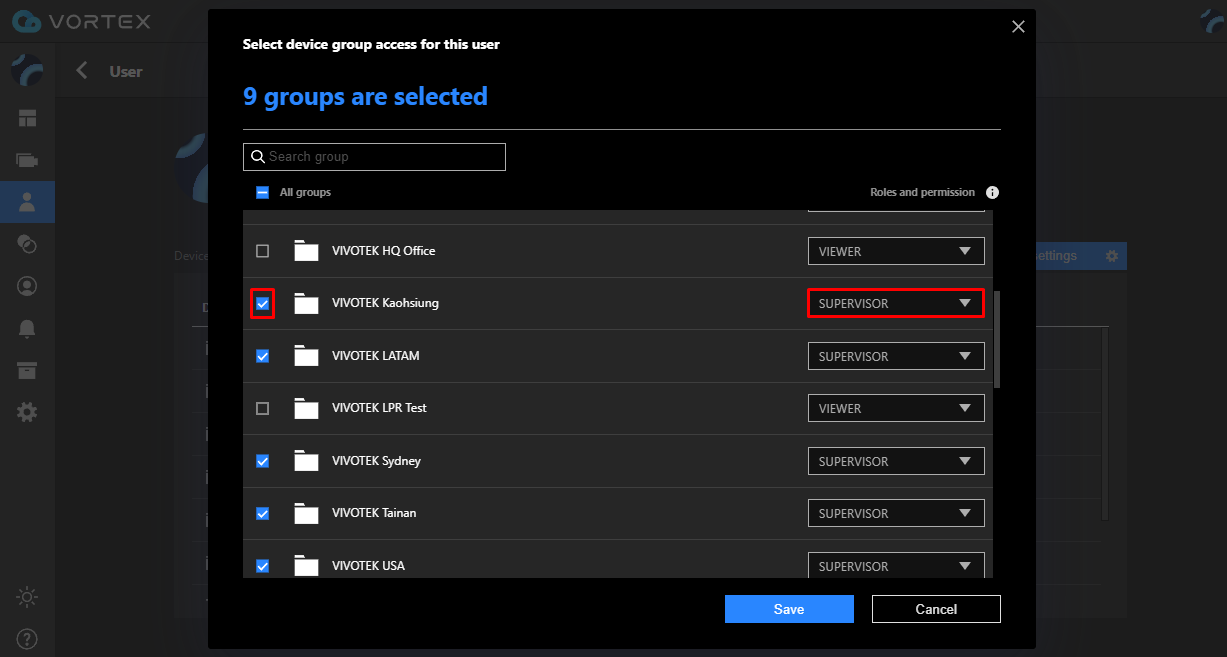The width and height of the screenshot is (1227, 657).
Task: Click the VIVOTEK HQ Office folder icon
Action: (x=306, y=251)
